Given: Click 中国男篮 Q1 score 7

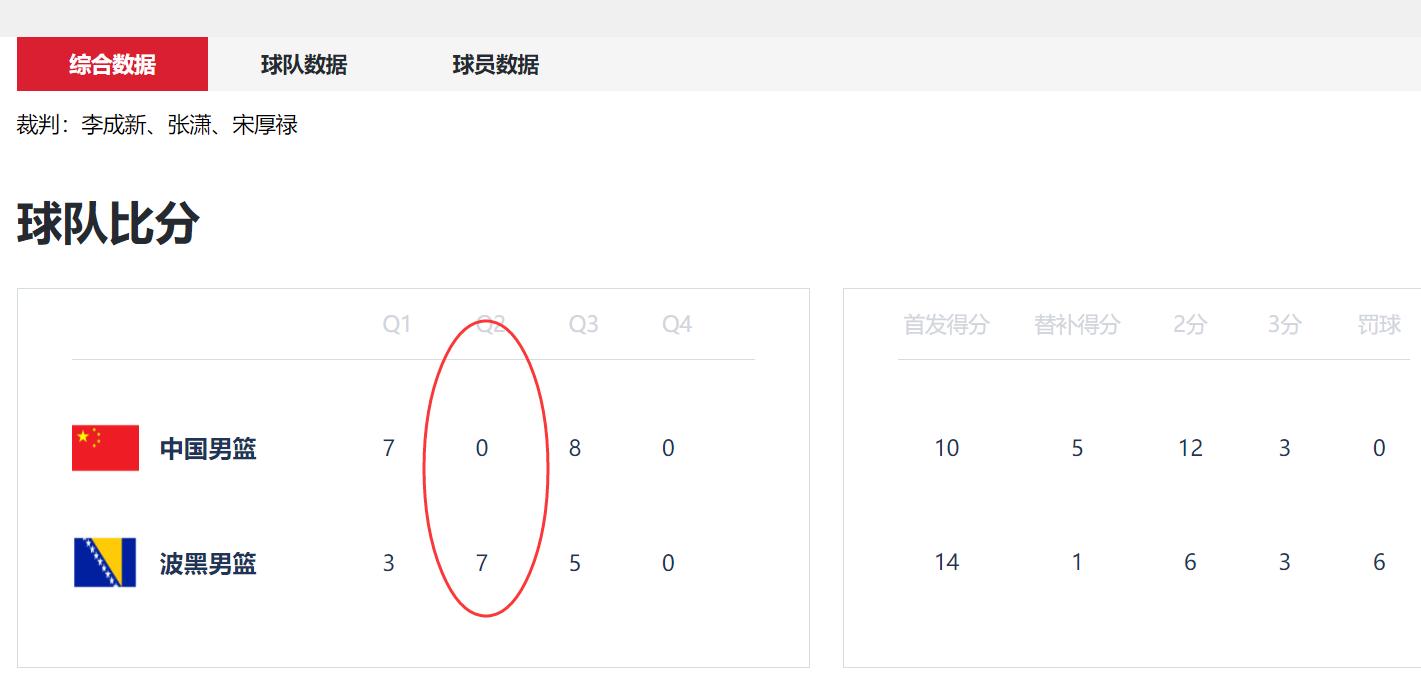Looking at the screenshot, I should (389, 448).
